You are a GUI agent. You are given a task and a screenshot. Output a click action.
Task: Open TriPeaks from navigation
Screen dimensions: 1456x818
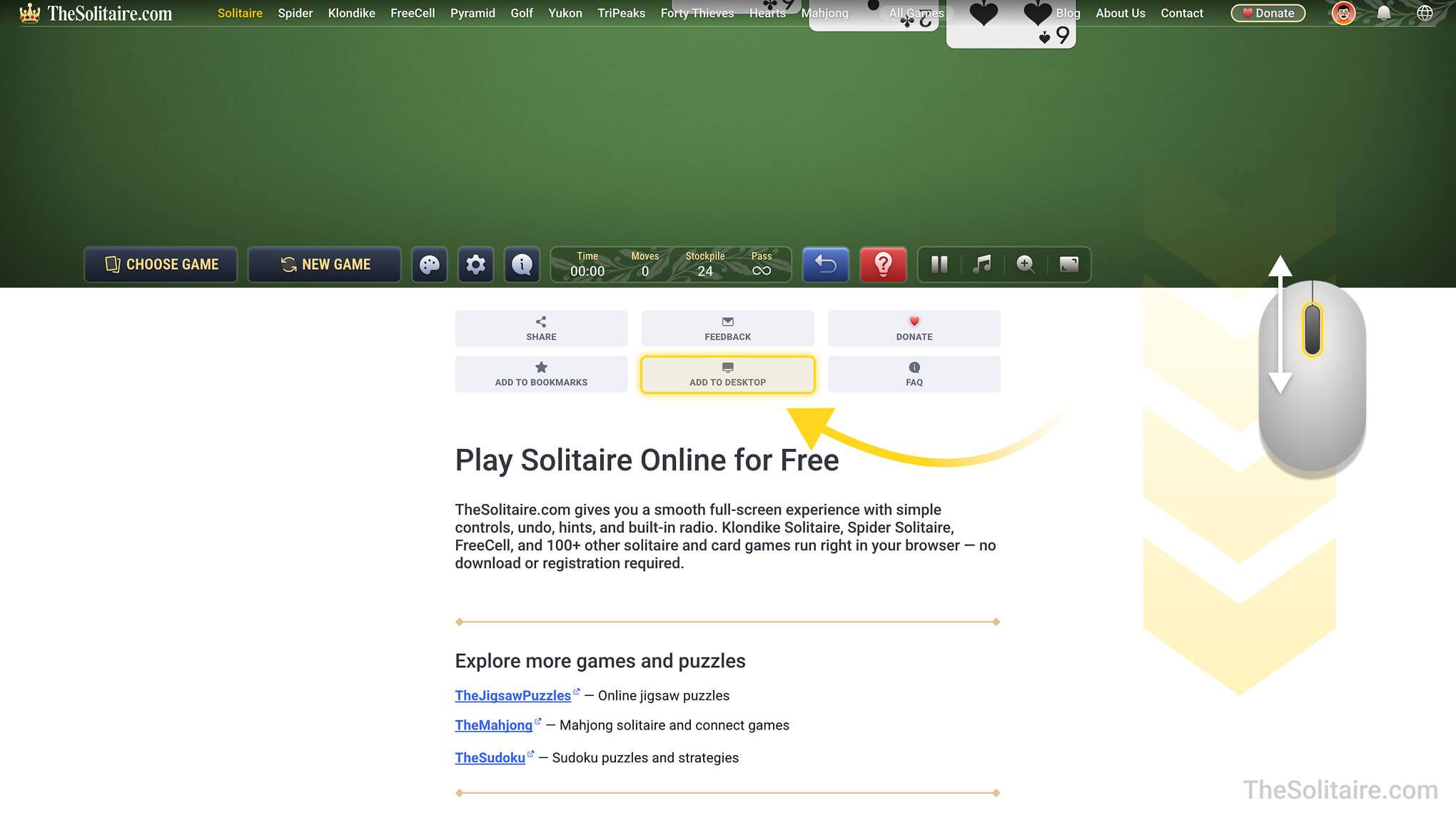coord(622,13)
